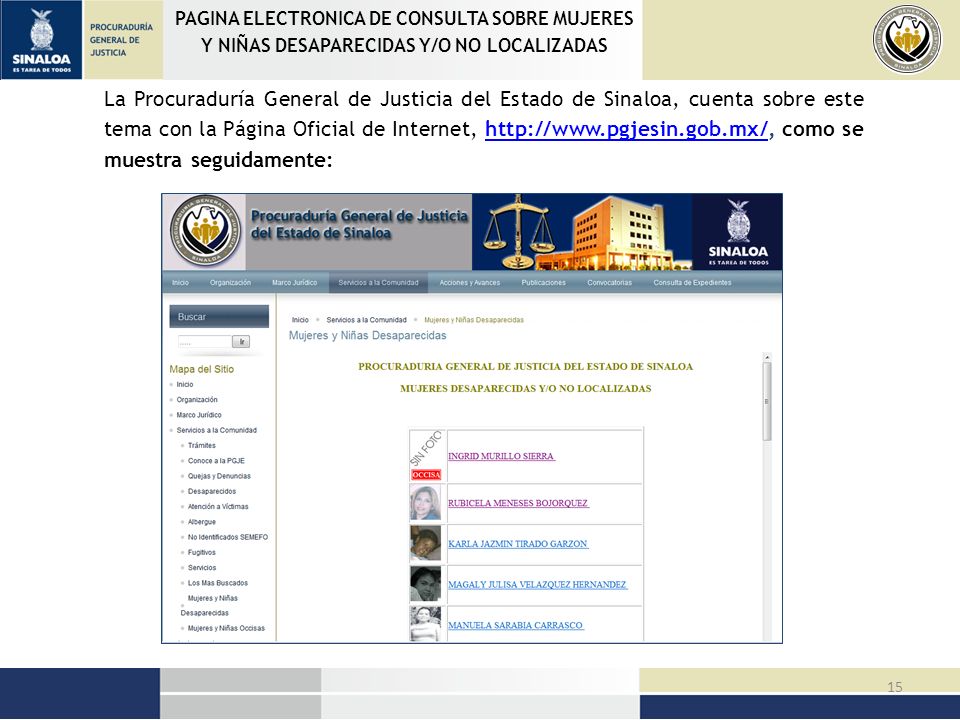Open Quejas y Denuncias sidebar link
Viewport: 960px width, 720px height.
tap(219, 476)
